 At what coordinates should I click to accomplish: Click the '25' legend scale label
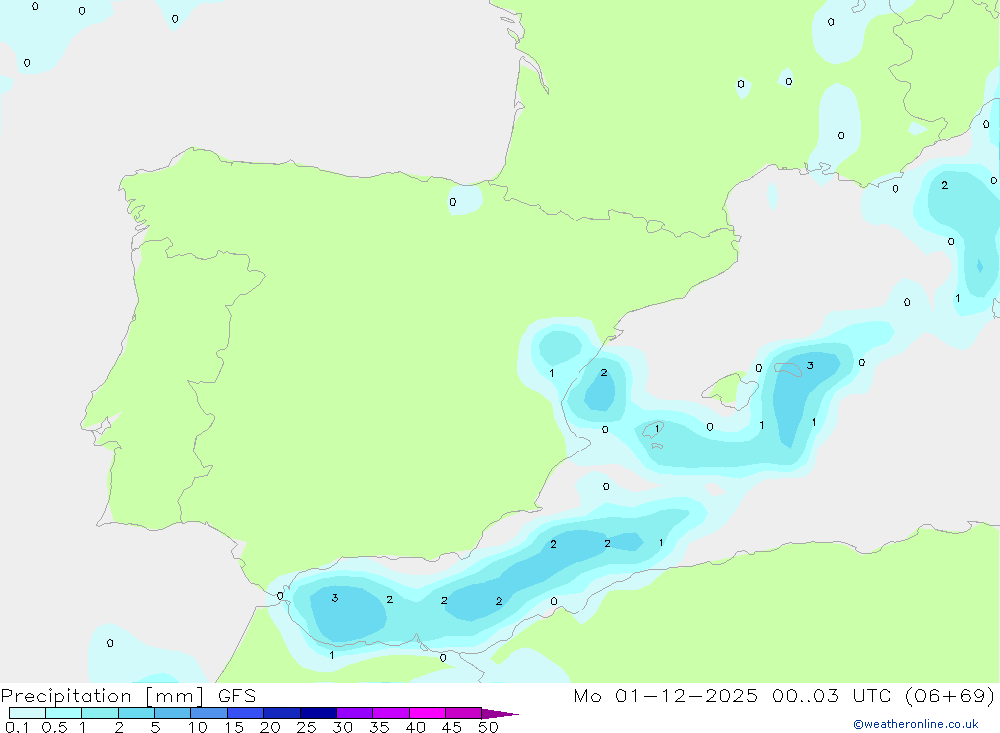pyautogui.click(x=306, y=727)
